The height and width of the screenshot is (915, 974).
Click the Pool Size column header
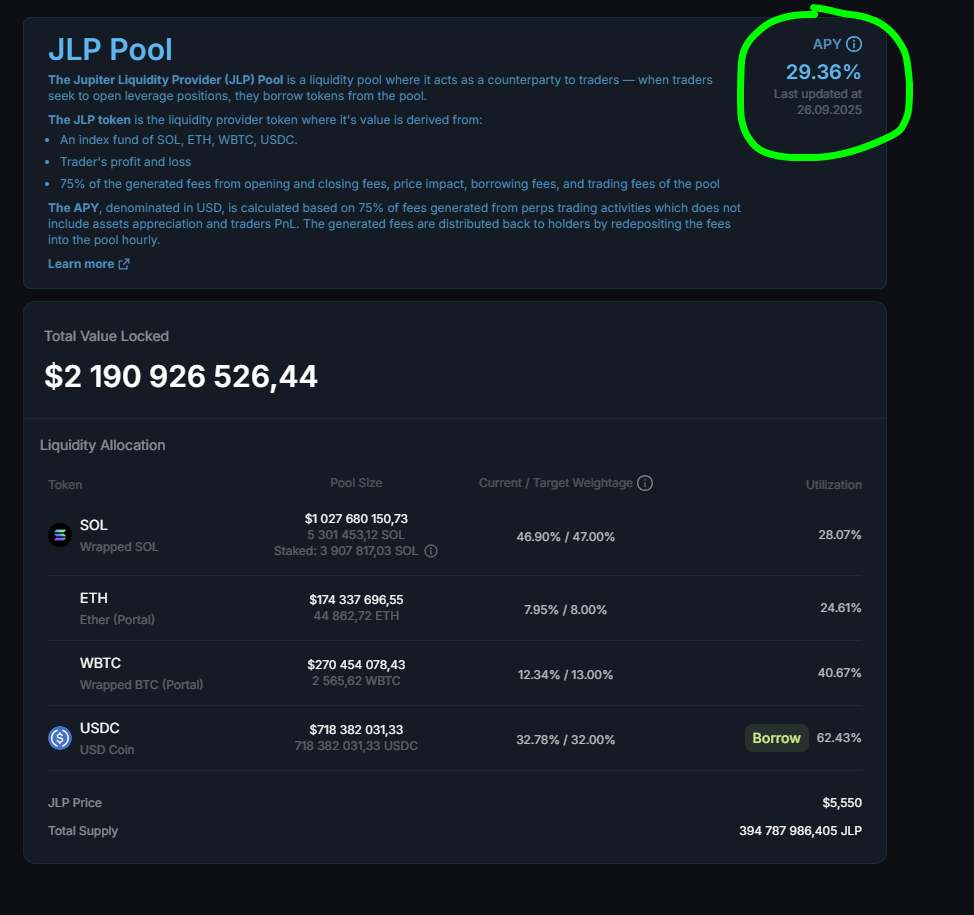click(x=356, y=483)
